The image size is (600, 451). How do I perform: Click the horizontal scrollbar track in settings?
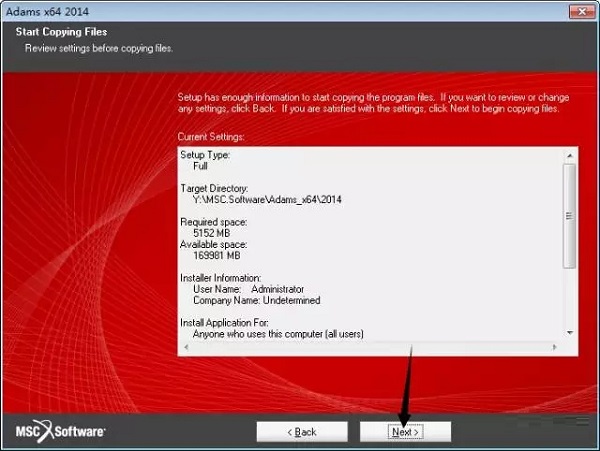click(x=370, y=347)
